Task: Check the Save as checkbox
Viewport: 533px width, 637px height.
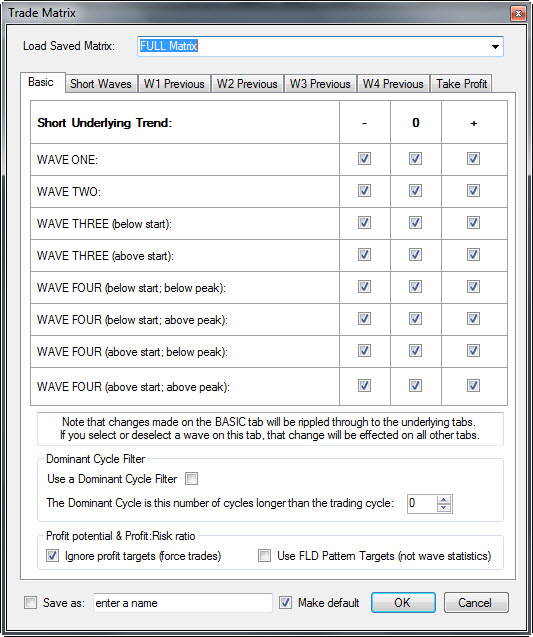Action: pyautogui.click(x=30, y=602)
